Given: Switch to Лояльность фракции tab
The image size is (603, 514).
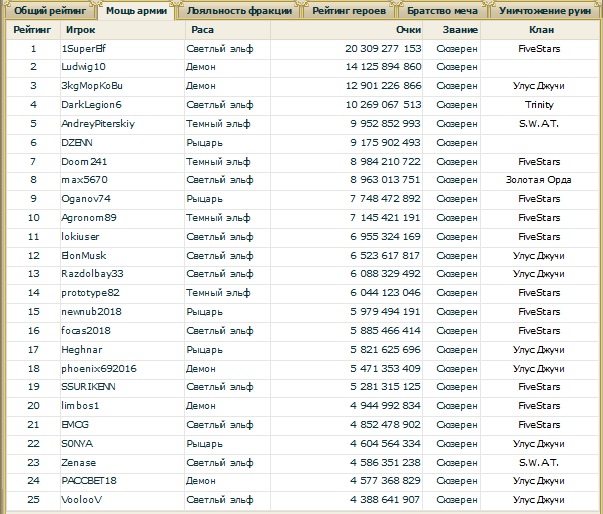Looking at the screenshot, I should coord(240,11).
